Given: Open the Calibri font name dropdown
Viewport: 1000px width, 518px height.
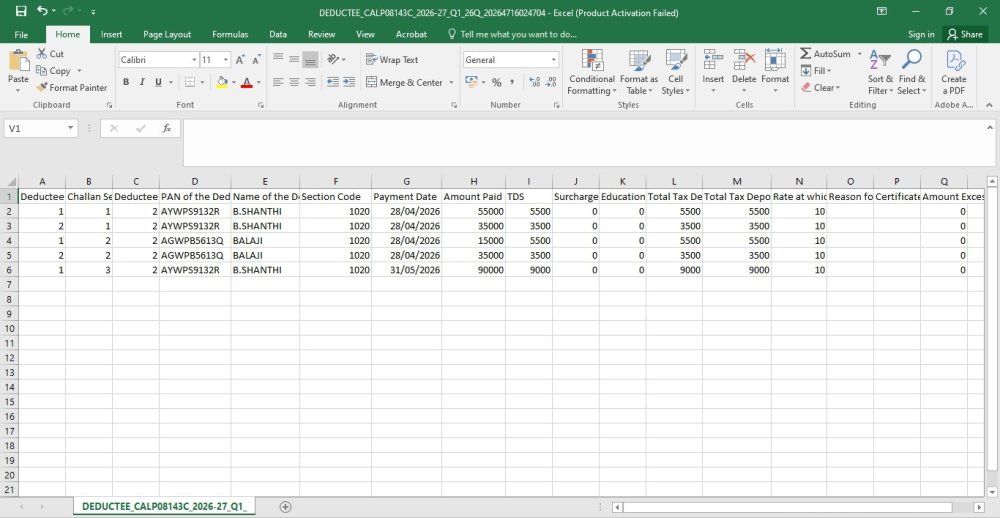Looking at the screenshot, I should pos(195,60).
